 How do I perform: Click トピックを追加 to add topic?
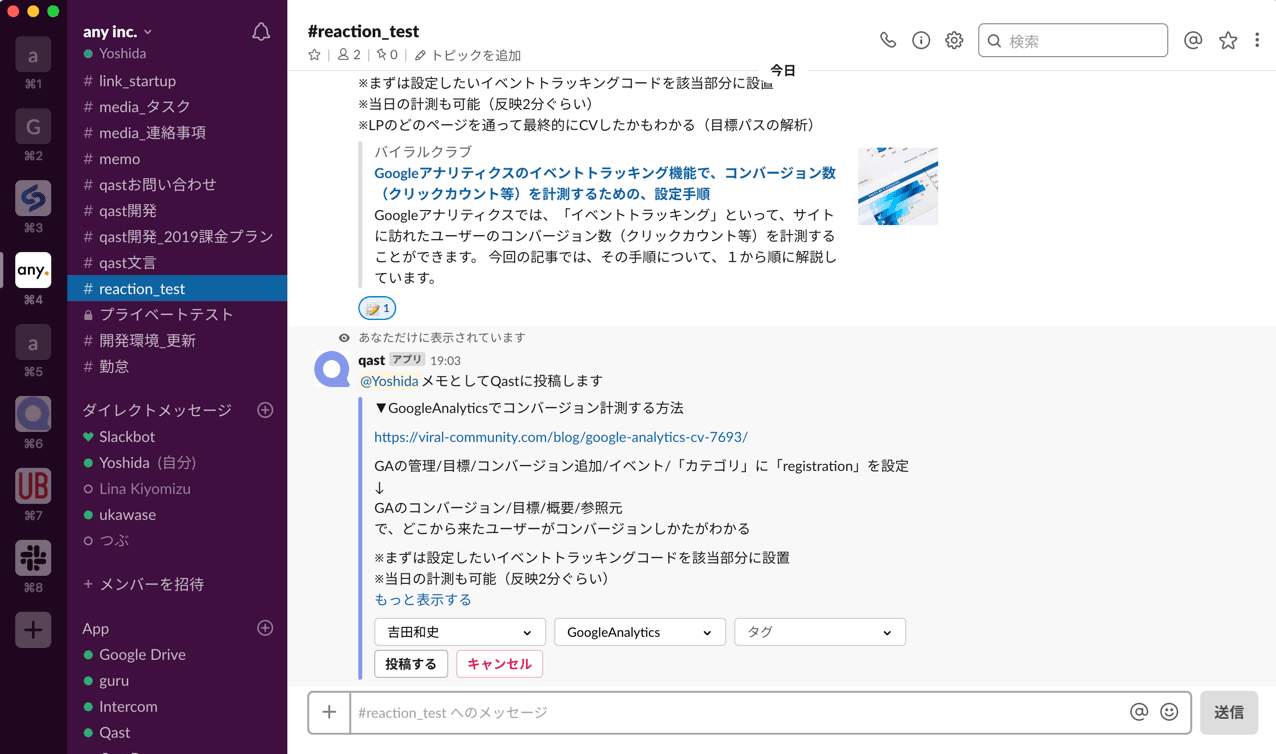click(468, 55)
